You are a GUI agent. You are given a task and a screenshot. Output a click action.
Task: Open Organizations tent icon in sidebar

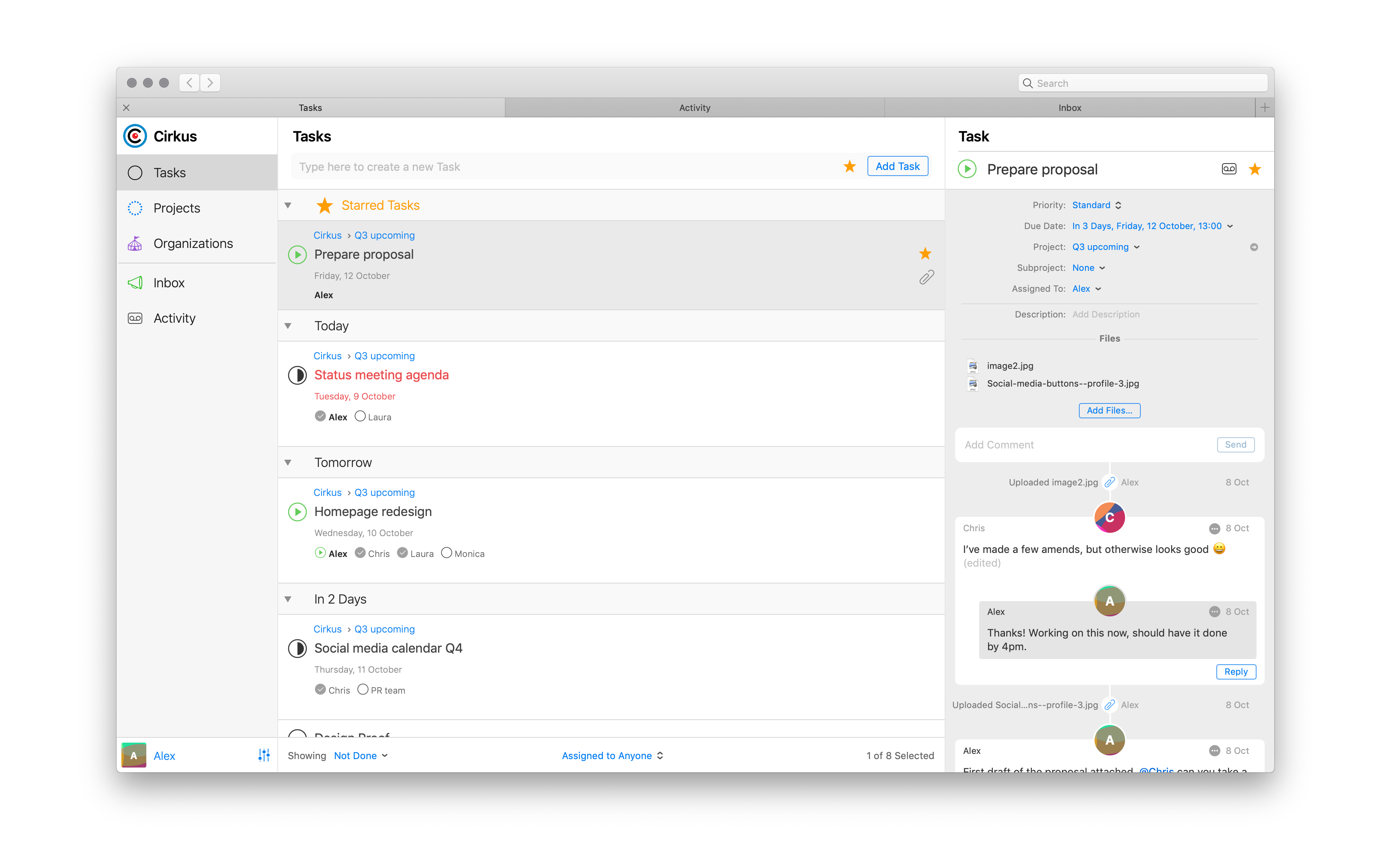point(135,244)
